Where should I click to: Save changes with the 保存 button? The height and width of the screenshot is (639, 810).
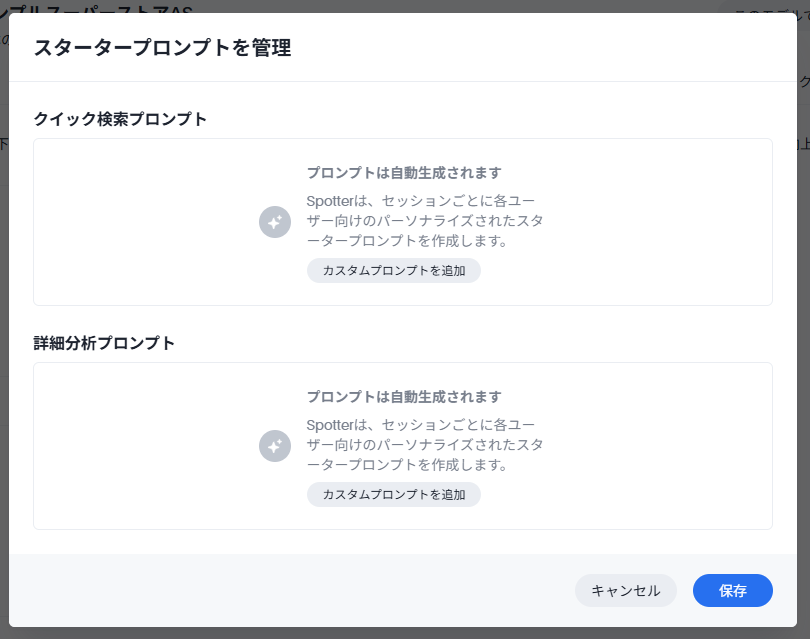733,590
